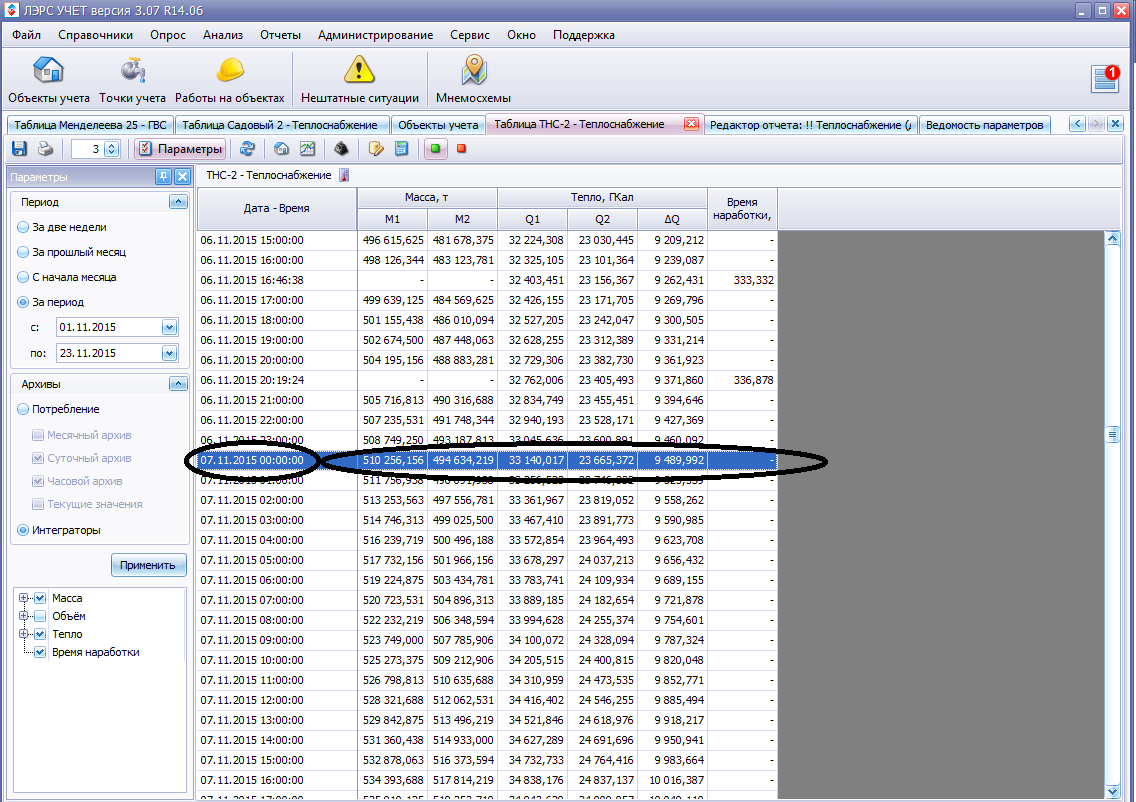Toggle the Часовой архив checkbox
The image size is (1136, 802).
coord(38,481)
